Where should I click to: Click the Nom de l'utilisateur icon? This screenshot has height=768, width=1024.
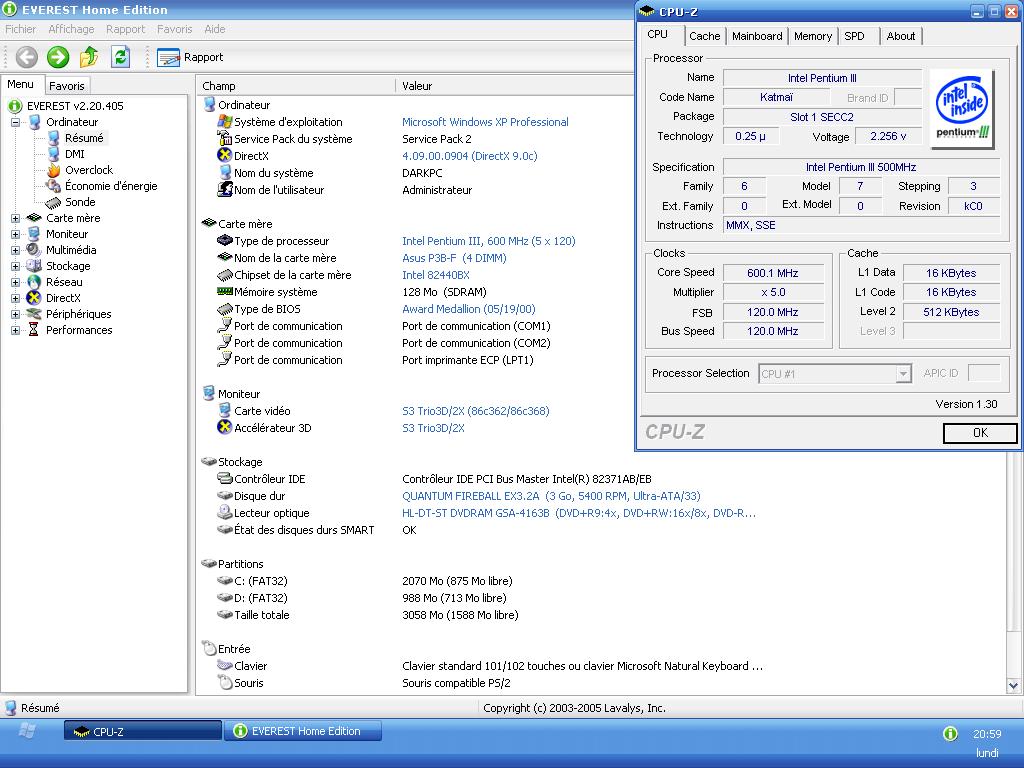tap(225, 189)
